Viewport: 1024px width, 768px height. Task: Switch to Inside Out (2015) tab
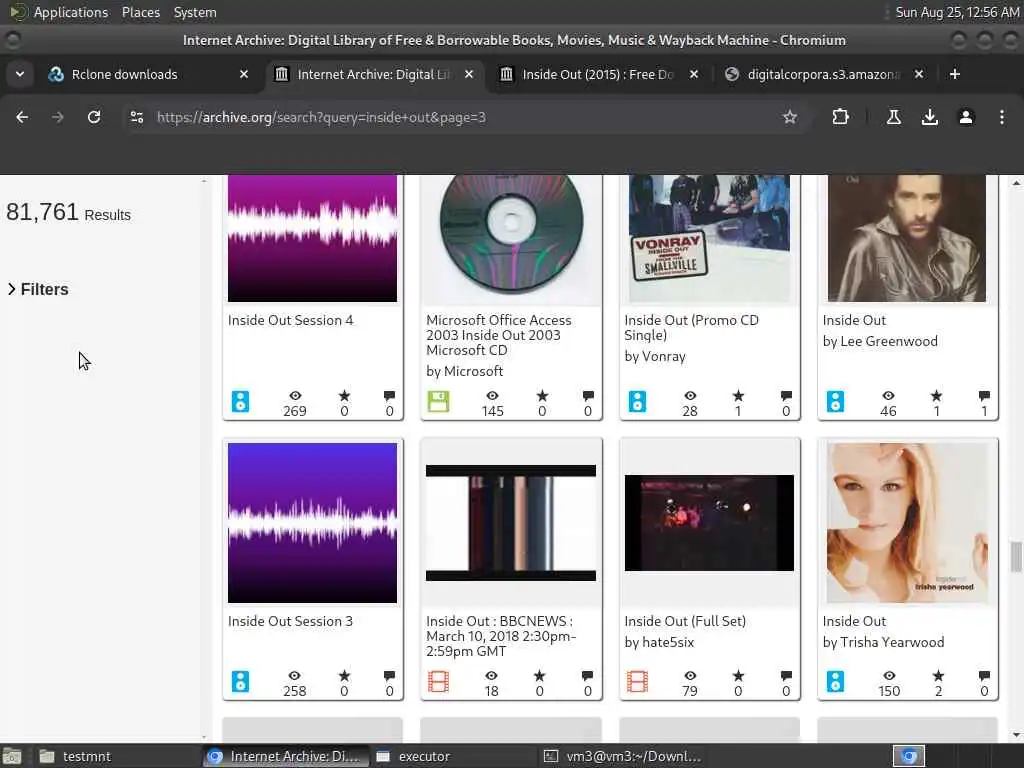coord(598,74)
